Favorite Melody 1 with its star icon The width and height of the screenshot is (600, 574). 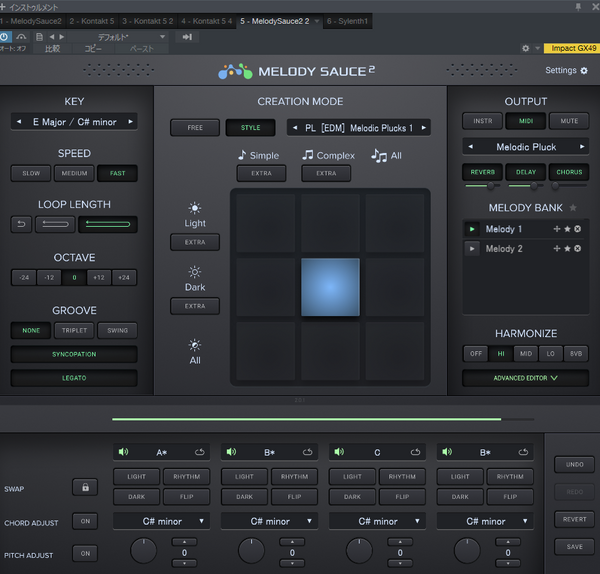(567, 229)
